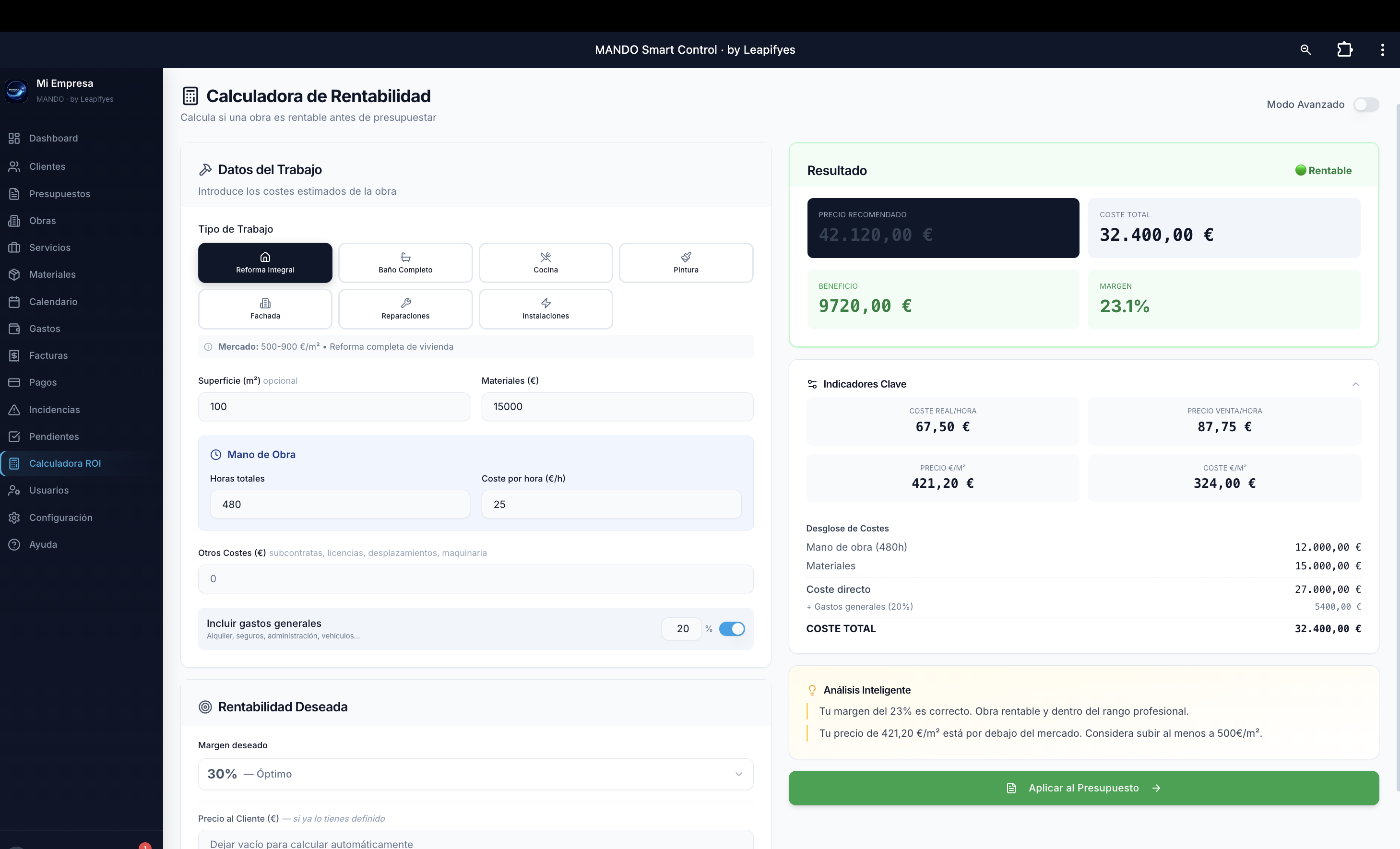Click the Incidencias warning triangle icon

point(14,410)
